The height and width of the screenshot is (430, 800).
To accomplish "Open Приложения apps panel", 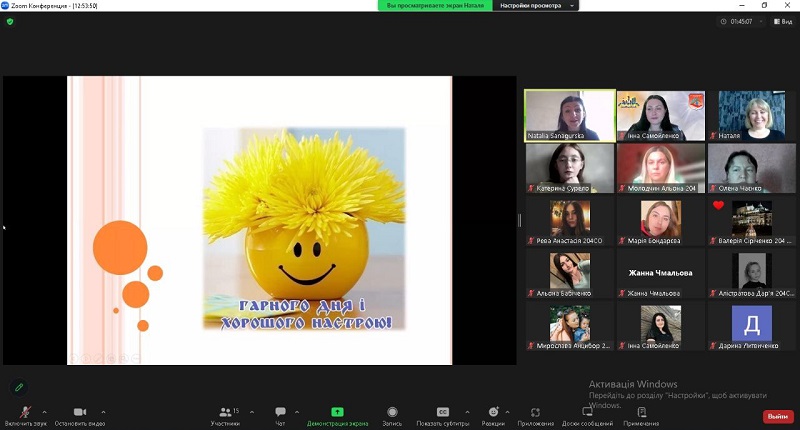I will [535, 413].
